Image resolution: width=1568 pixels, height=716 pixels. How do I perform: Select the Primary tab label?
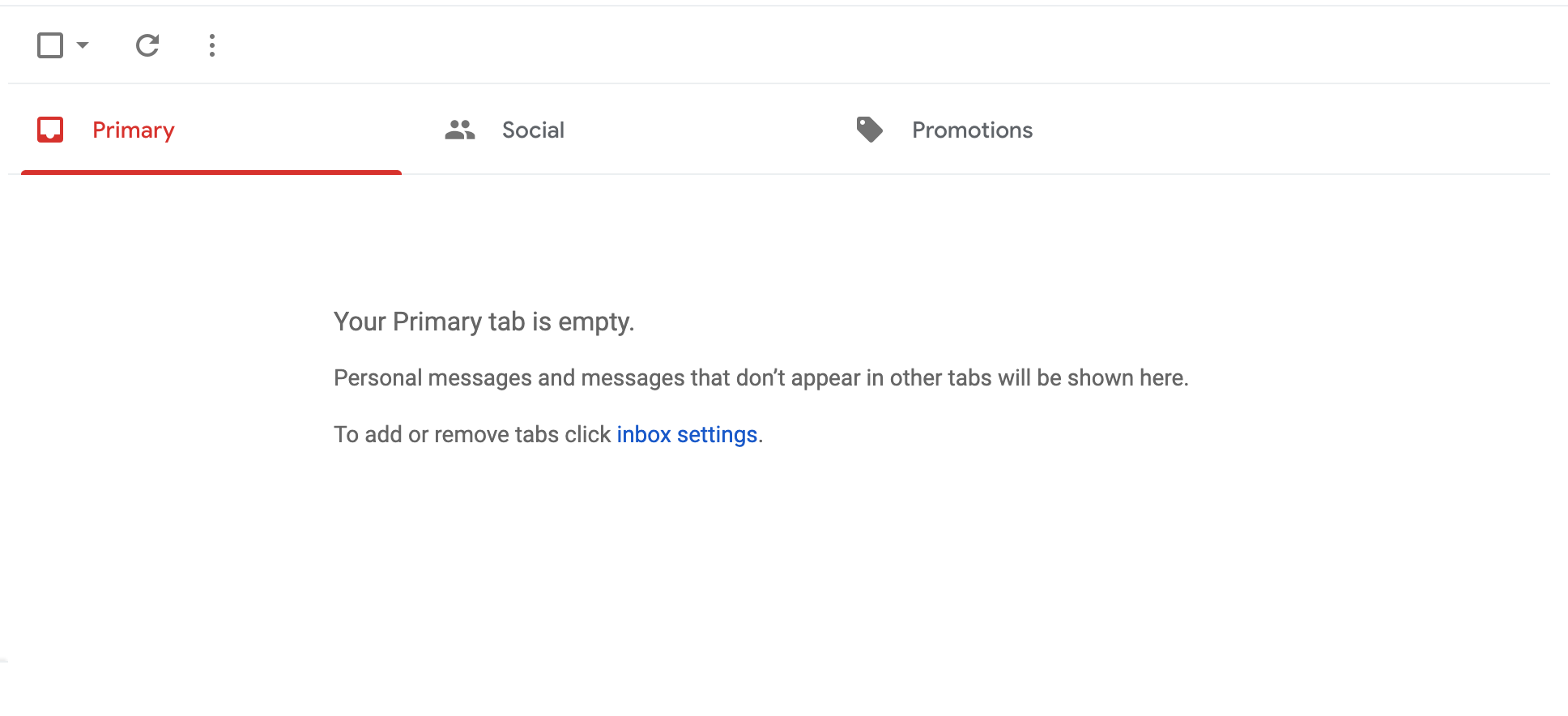pyautogui.click(x=134, y=130)
